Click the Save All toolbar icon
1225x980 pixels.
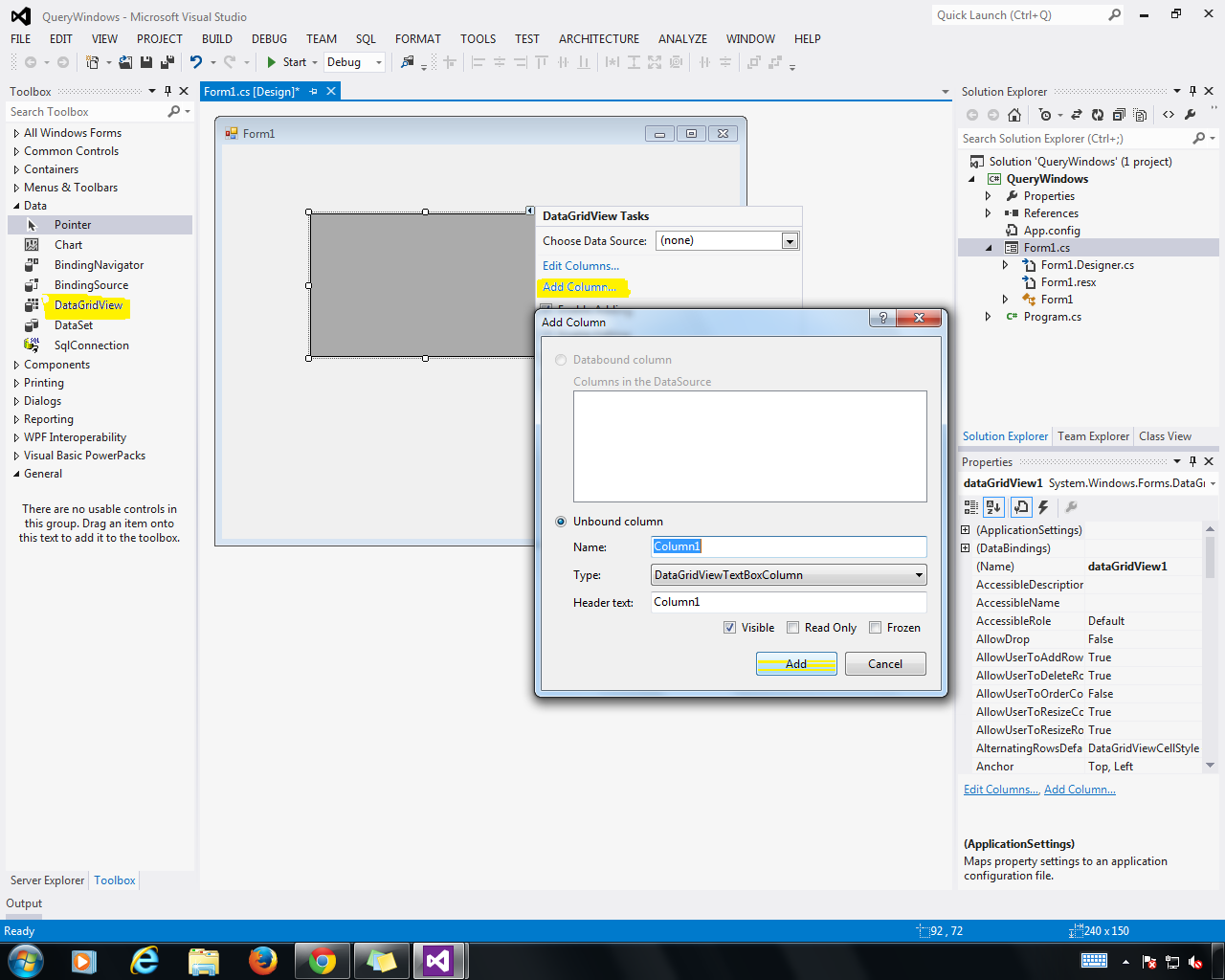[166, 61]
